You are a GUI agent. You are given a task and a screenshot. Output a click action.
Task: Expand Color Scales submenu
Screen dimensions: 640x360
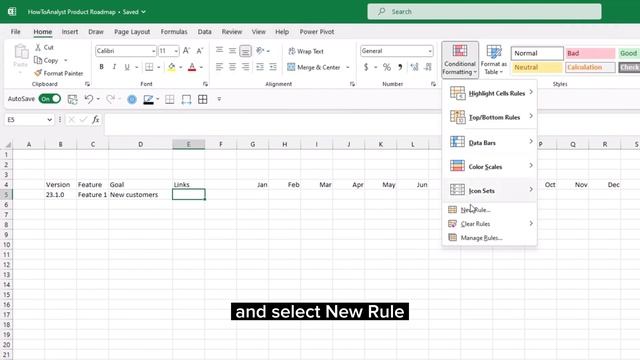click(489, 167)
